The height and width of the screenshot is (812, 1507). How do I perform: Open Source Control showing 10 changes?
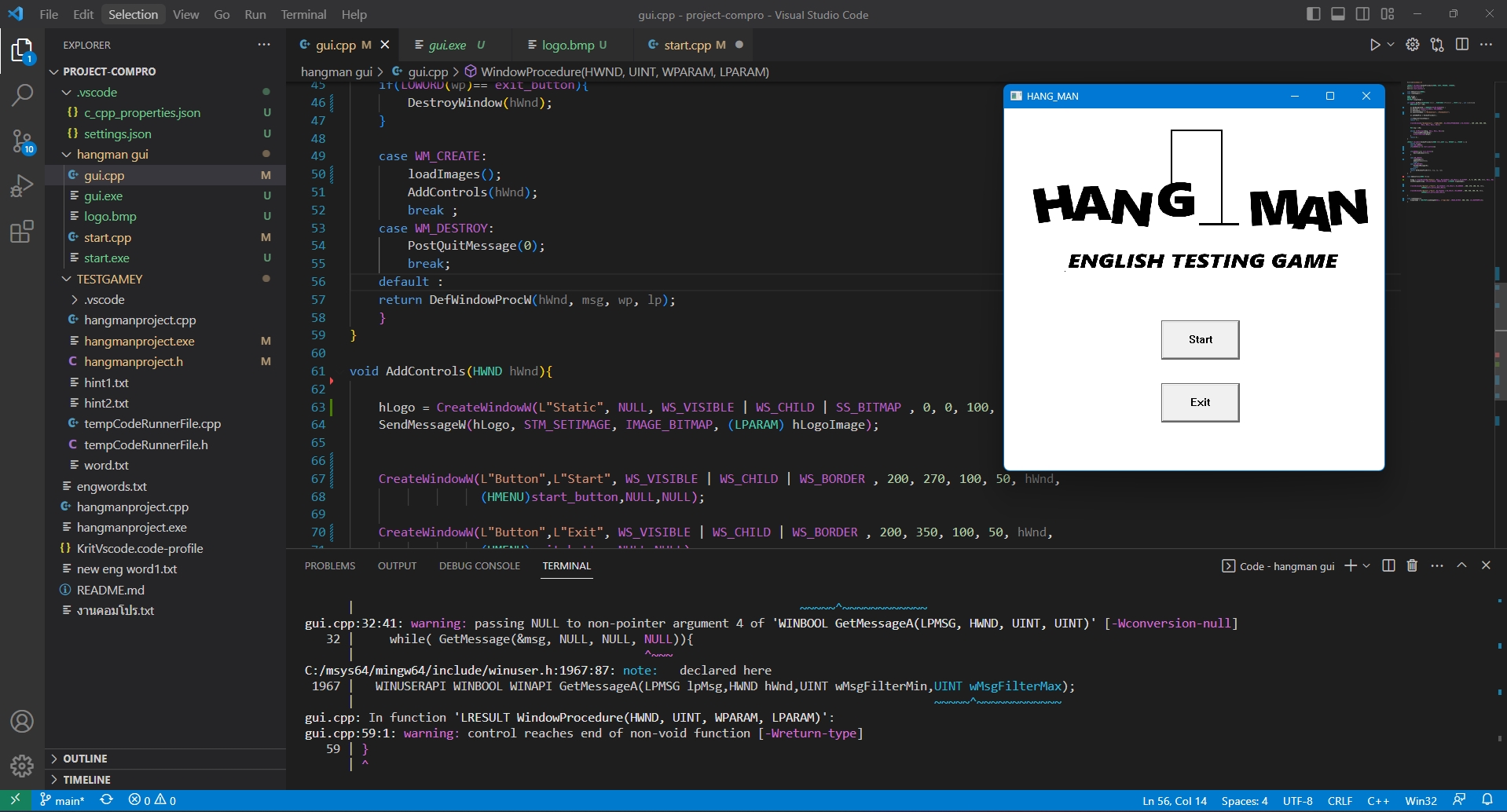(22, 140)
